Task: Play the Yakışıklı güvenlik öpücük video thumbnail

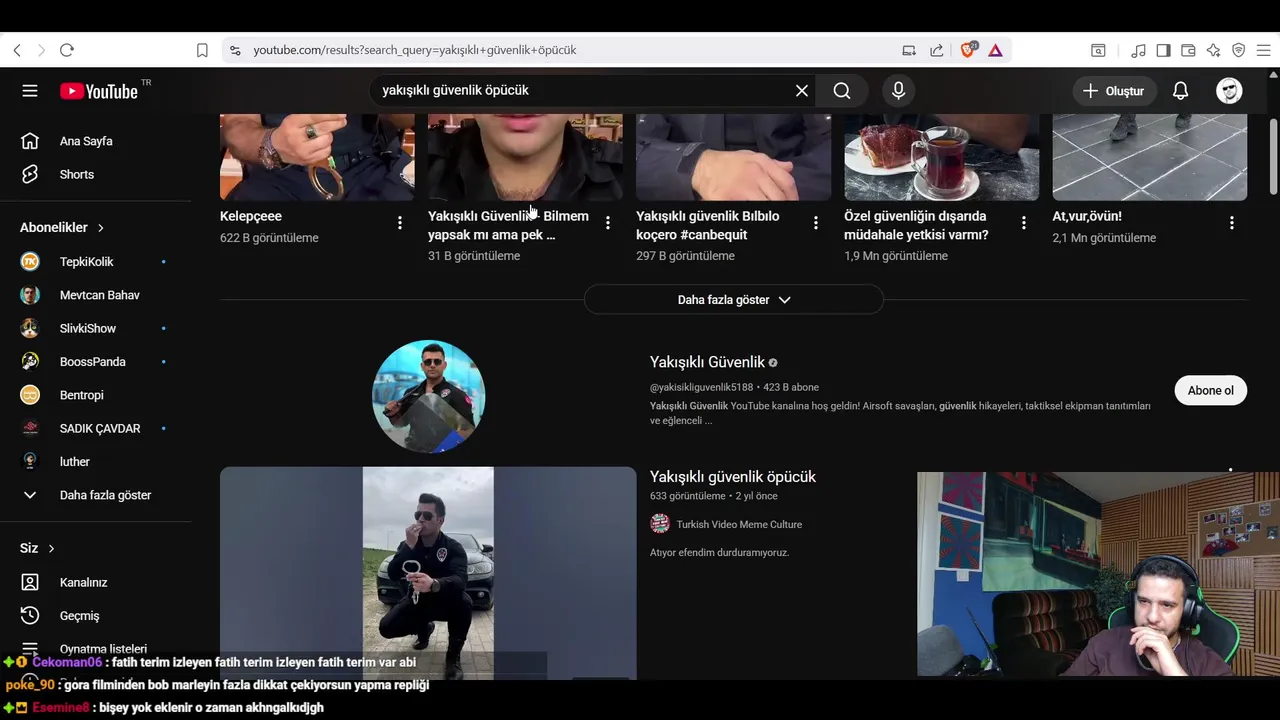Action: 428,573
